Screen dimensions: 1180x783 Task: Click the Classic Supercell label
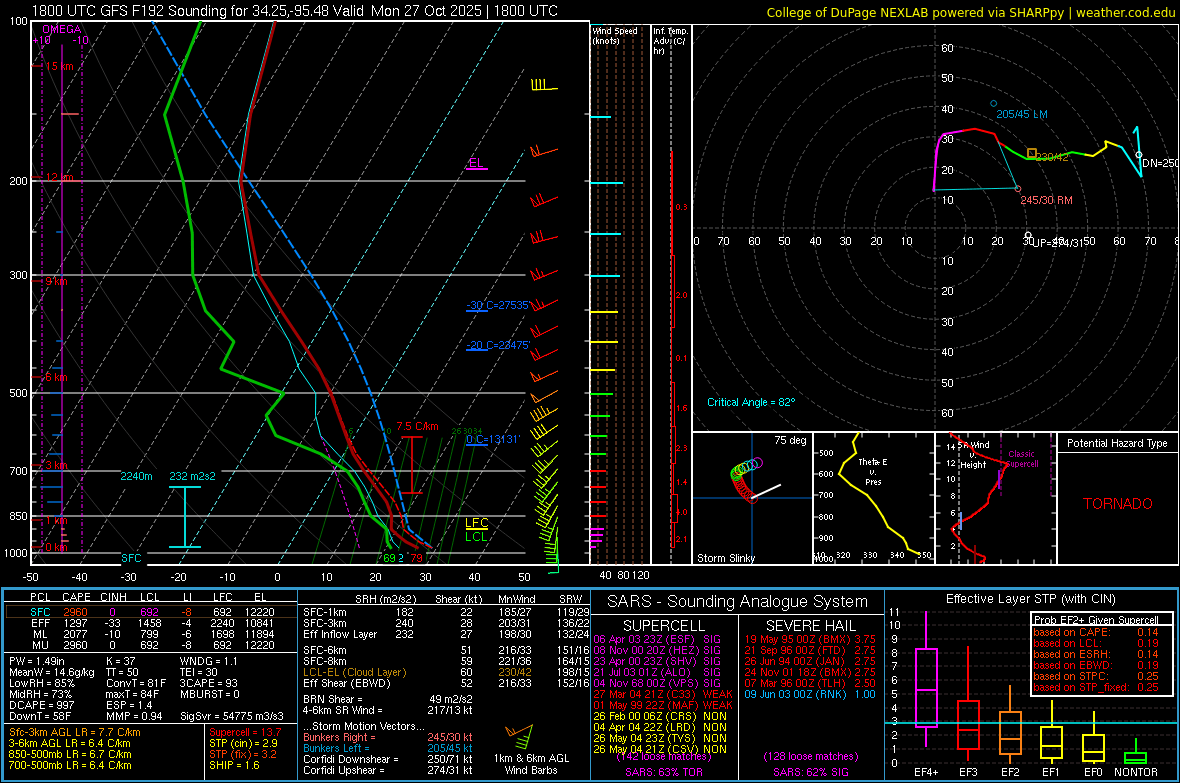click(1021, 459)
